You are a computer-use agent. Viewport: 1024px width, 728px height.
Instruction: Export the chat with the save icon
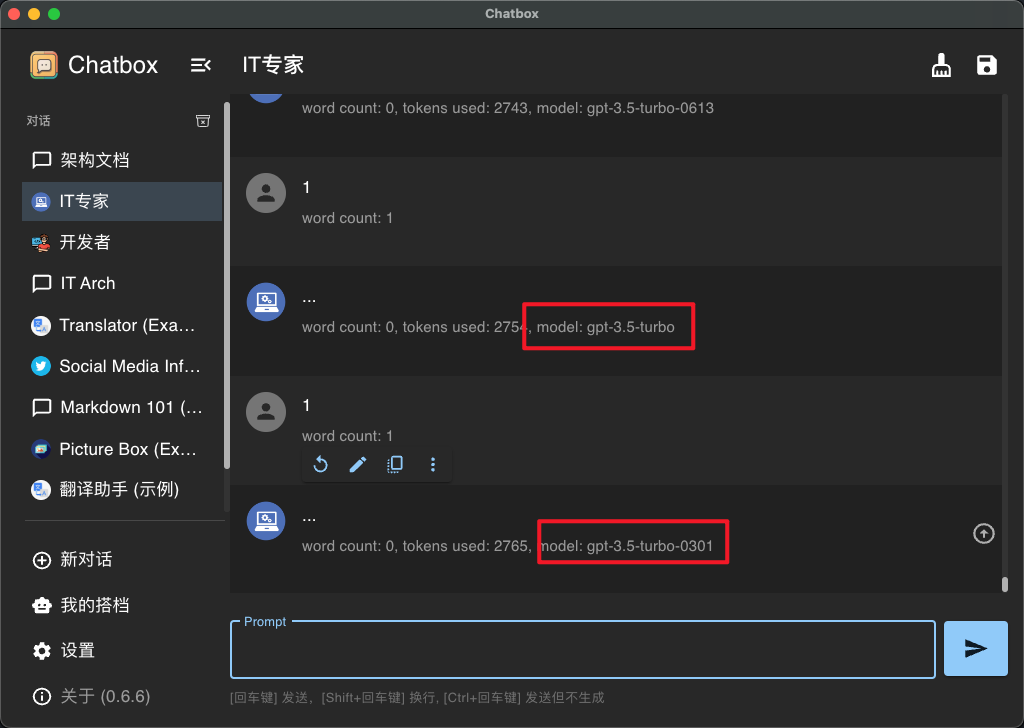(x=986, y=65)
